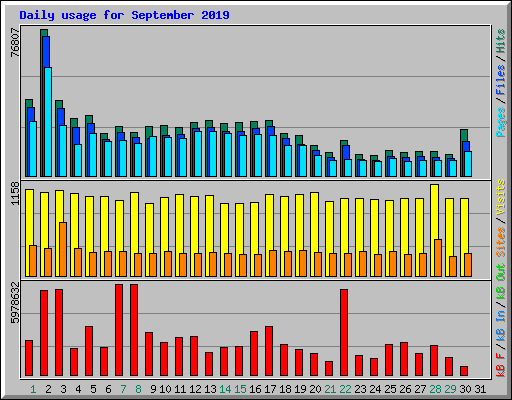Click the 'Files' legend label
The height and width of the screenshot is (400, 512).
point(501,80)
